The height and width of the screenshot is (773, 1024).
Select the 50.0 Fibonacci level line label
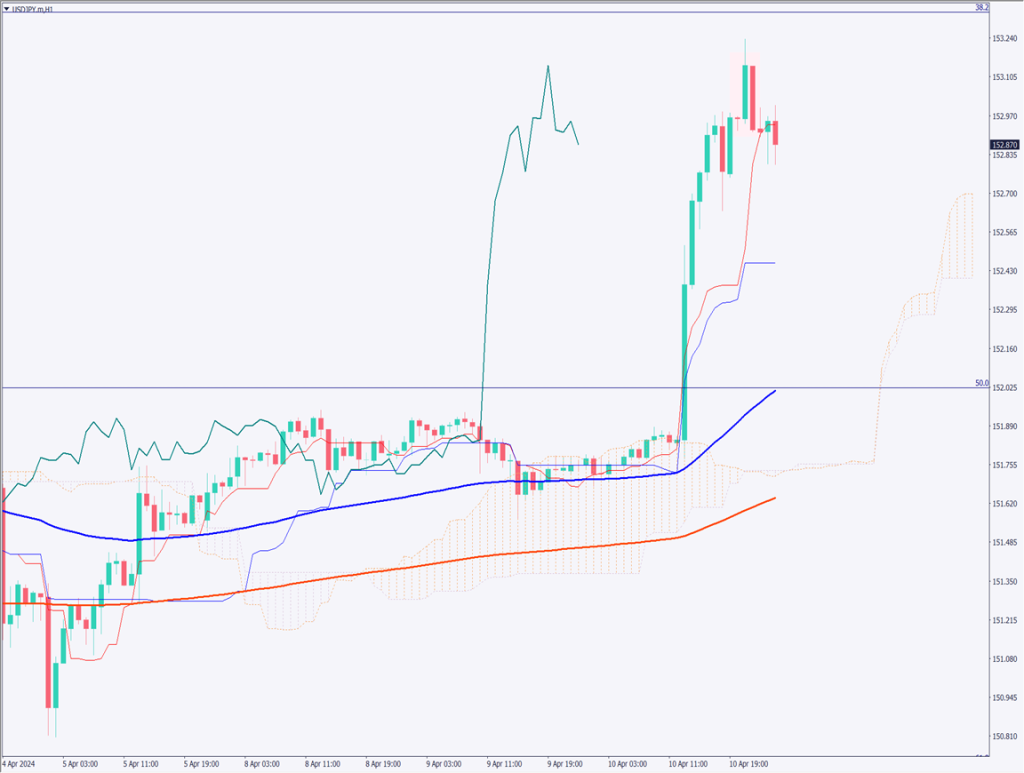(981, 383)
